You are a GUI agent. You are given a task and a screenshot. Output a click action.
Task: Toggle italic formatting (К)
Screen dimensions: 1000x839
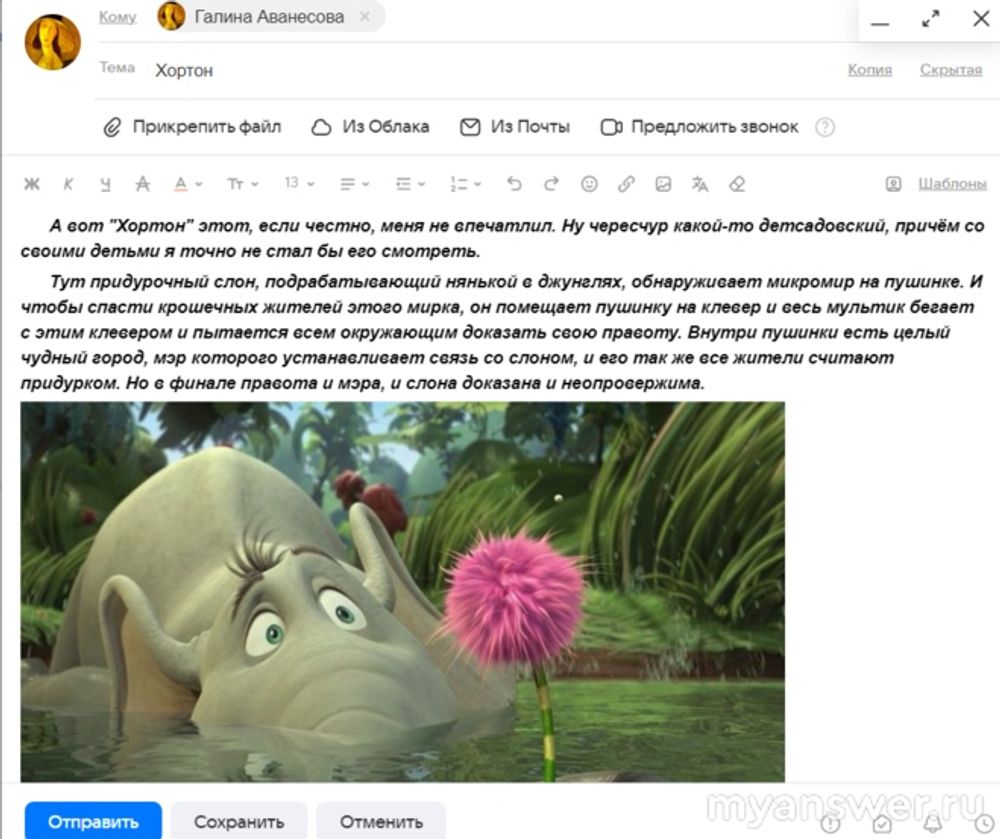[x=68, y=184]
